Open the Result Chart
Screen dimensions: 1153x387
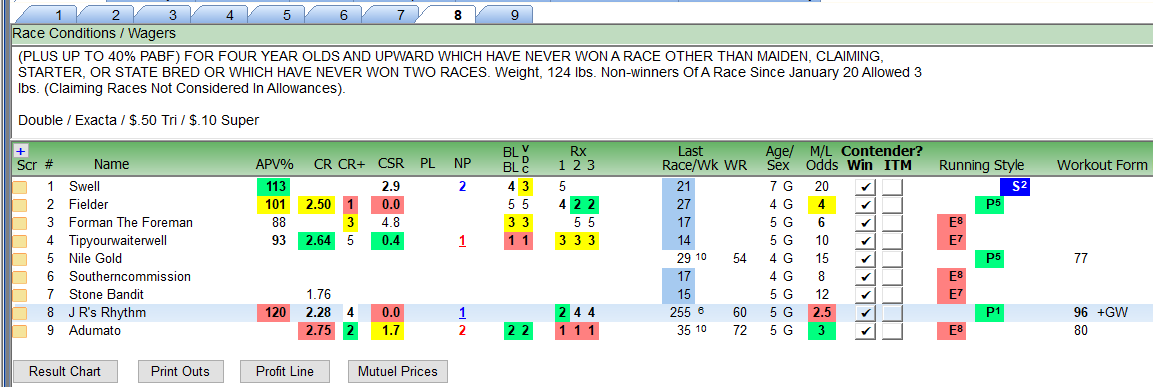[x=65, y=372]
